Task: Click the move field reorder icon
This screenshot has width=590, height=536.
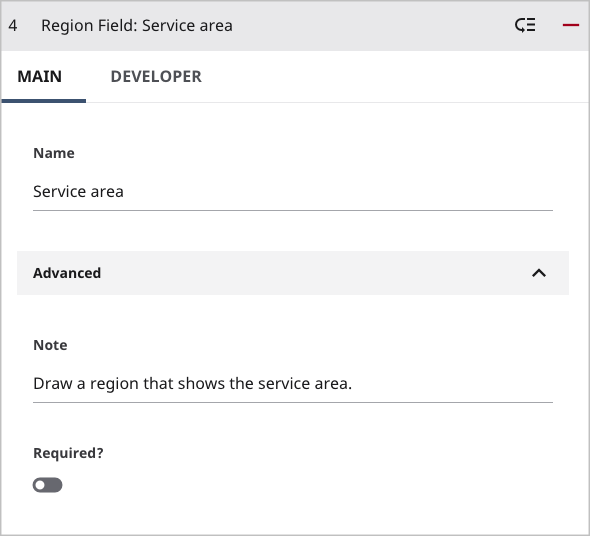Action: point(525,25)
